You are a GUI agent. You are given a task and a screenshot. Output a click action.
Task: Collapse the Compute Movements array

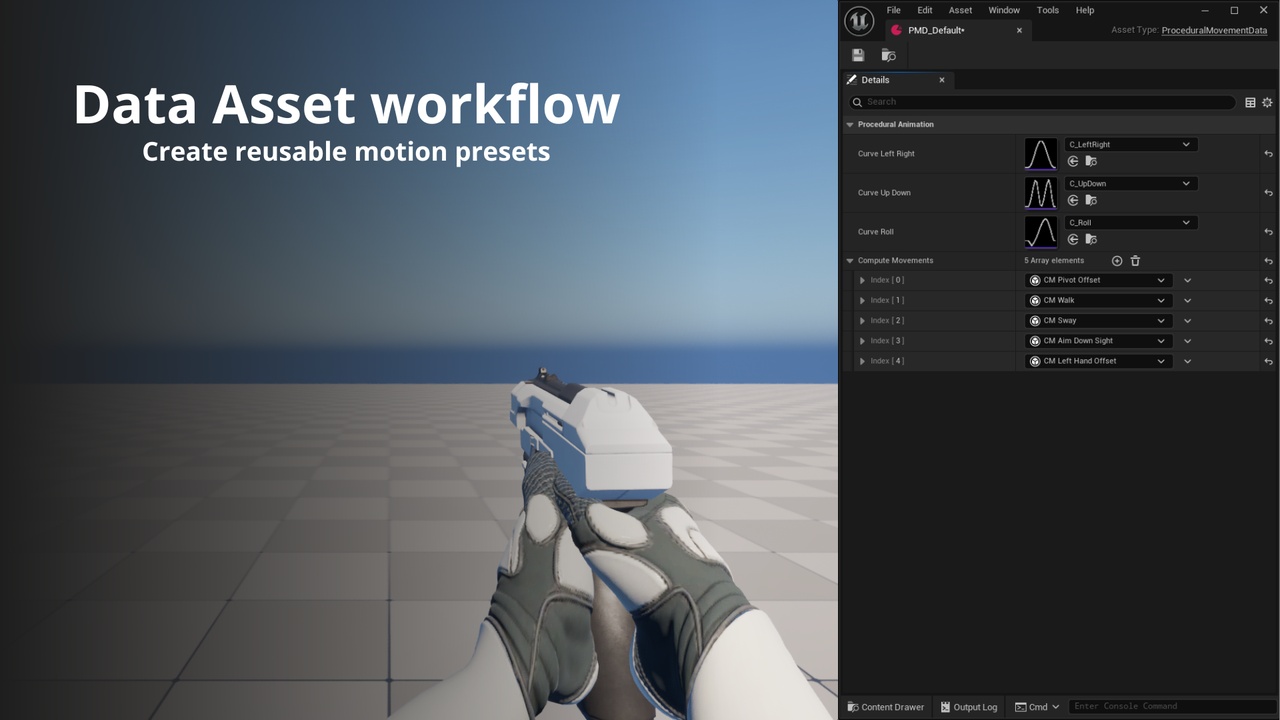[x=850, y=261]
